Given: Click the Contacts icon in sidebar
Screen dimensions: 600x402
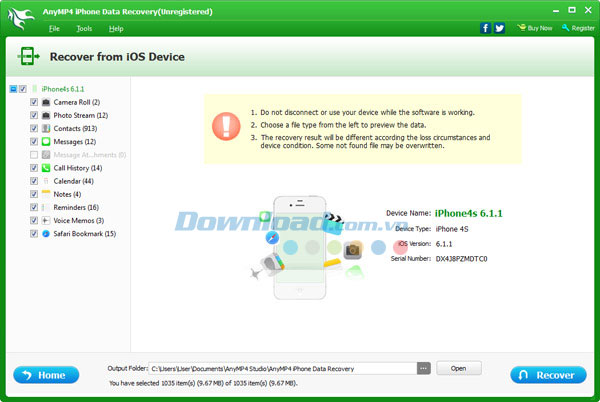Looking at the screenshot, I should point(46,128).
